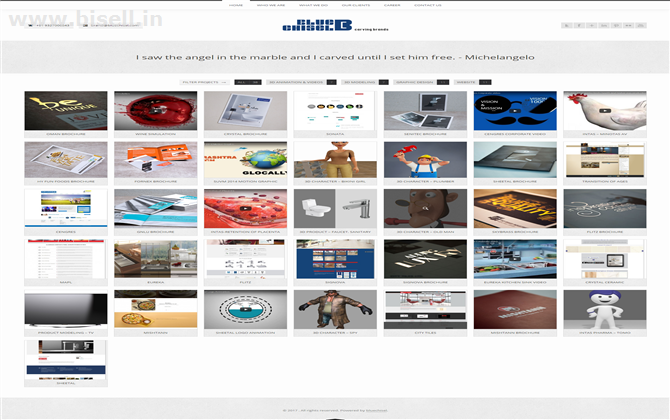
Task: Open 3D Product Faucet Sanitary thumbnail
Action: (x=335, y=209)
